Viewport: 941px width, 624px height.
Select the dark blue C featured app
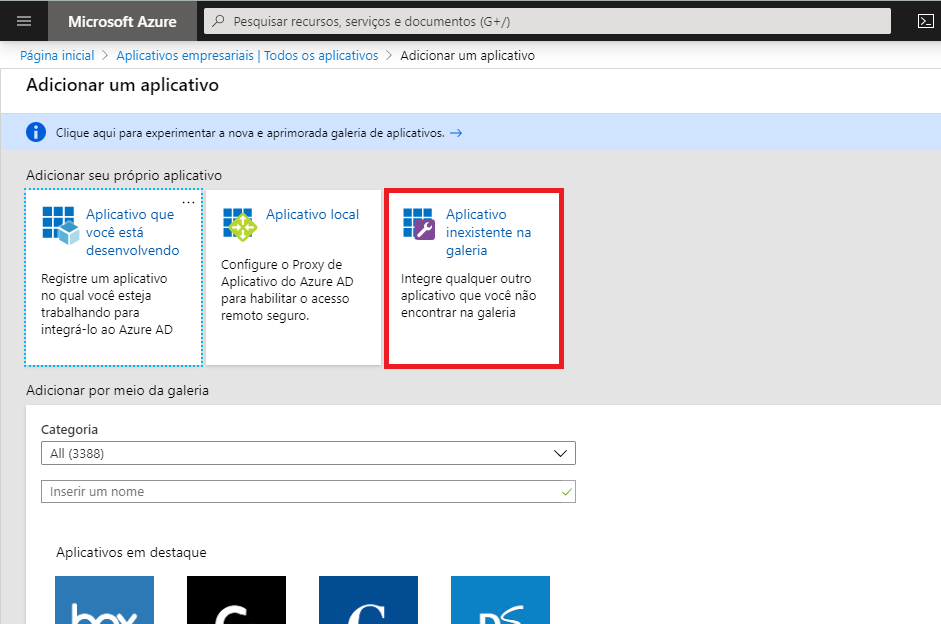pos(368,600)
